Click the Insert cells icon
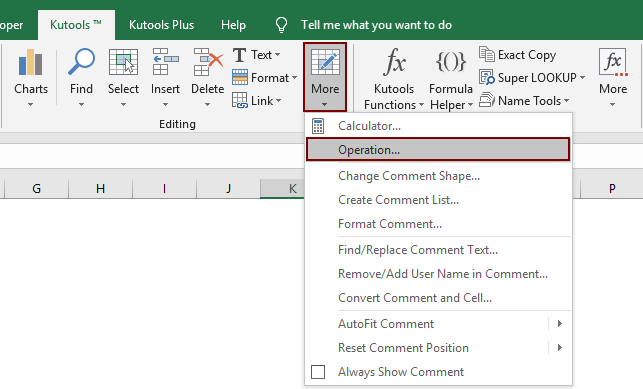Image resolution: width=643 pixels, height=389 pixels. (165, 62)
